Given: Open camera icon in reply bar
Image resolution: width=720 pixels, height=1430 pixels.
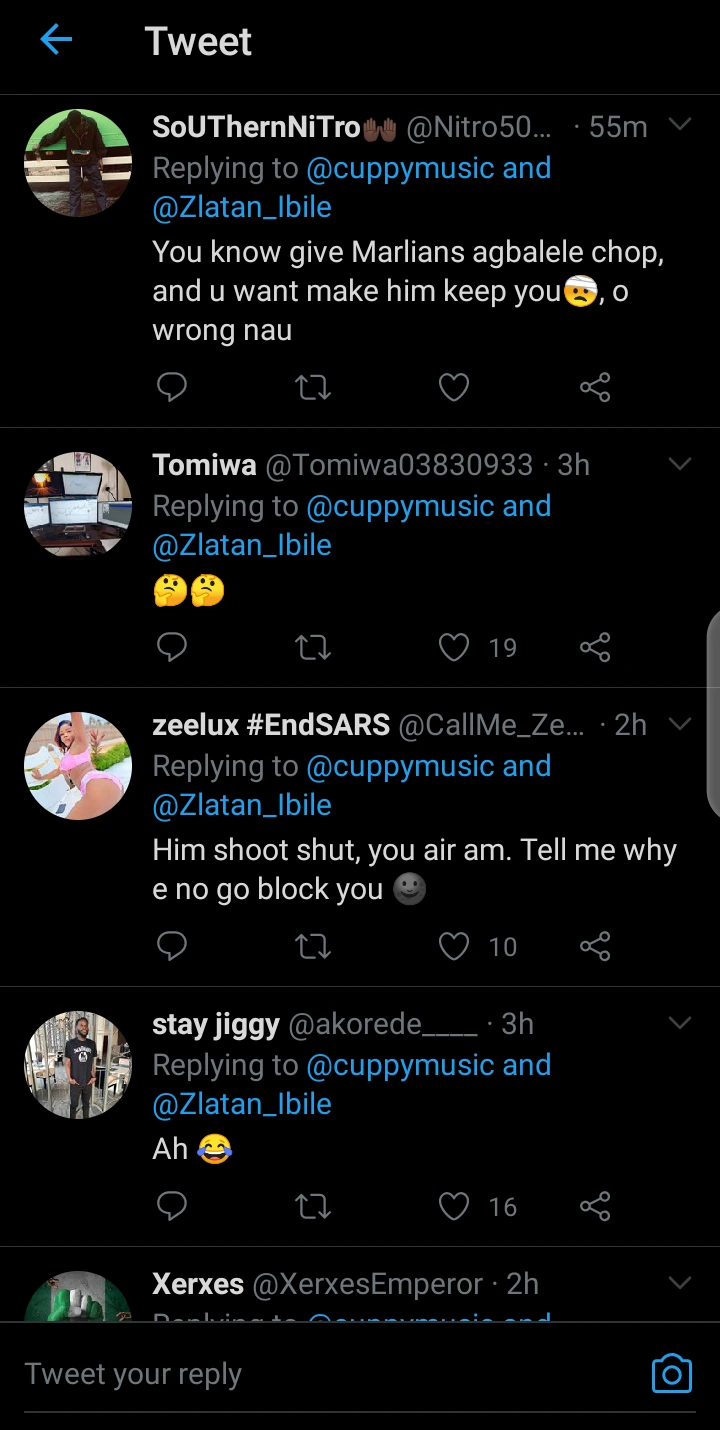Looking at the screenshot, I should (x=671, y=1373).
